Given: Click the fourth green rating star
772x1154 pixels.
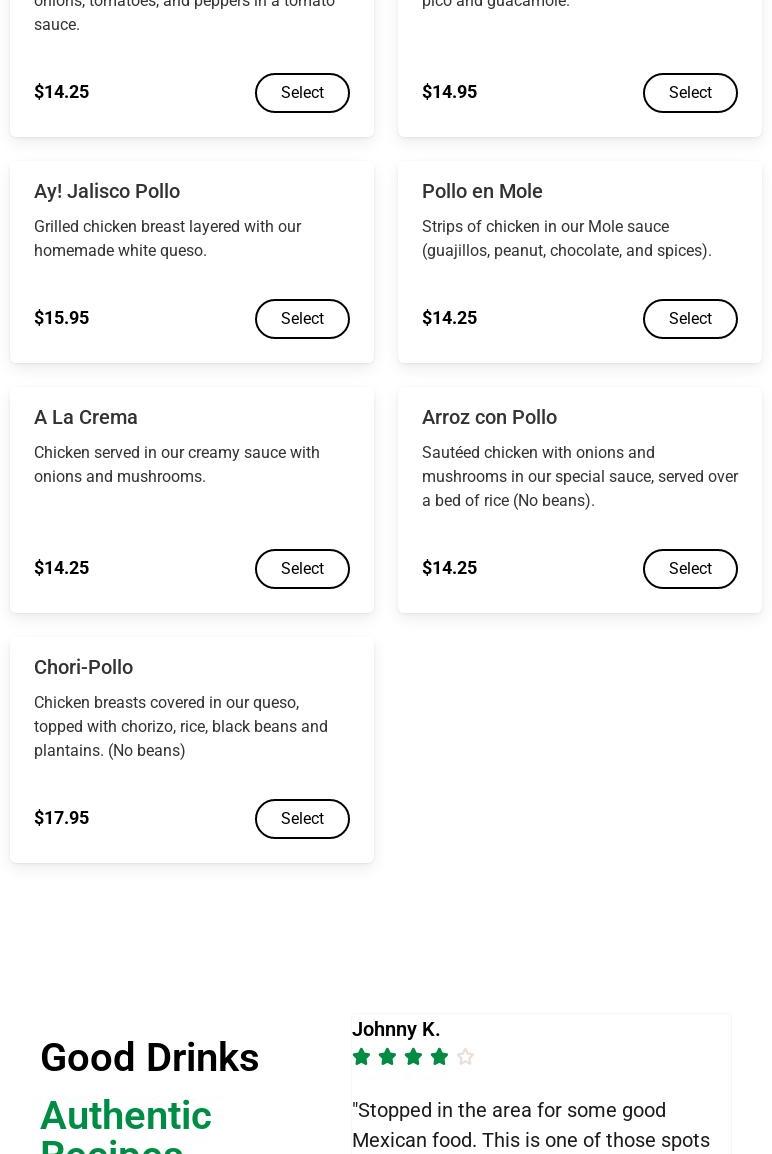Looking at the screenshot, I should [x=440, y=1057].
